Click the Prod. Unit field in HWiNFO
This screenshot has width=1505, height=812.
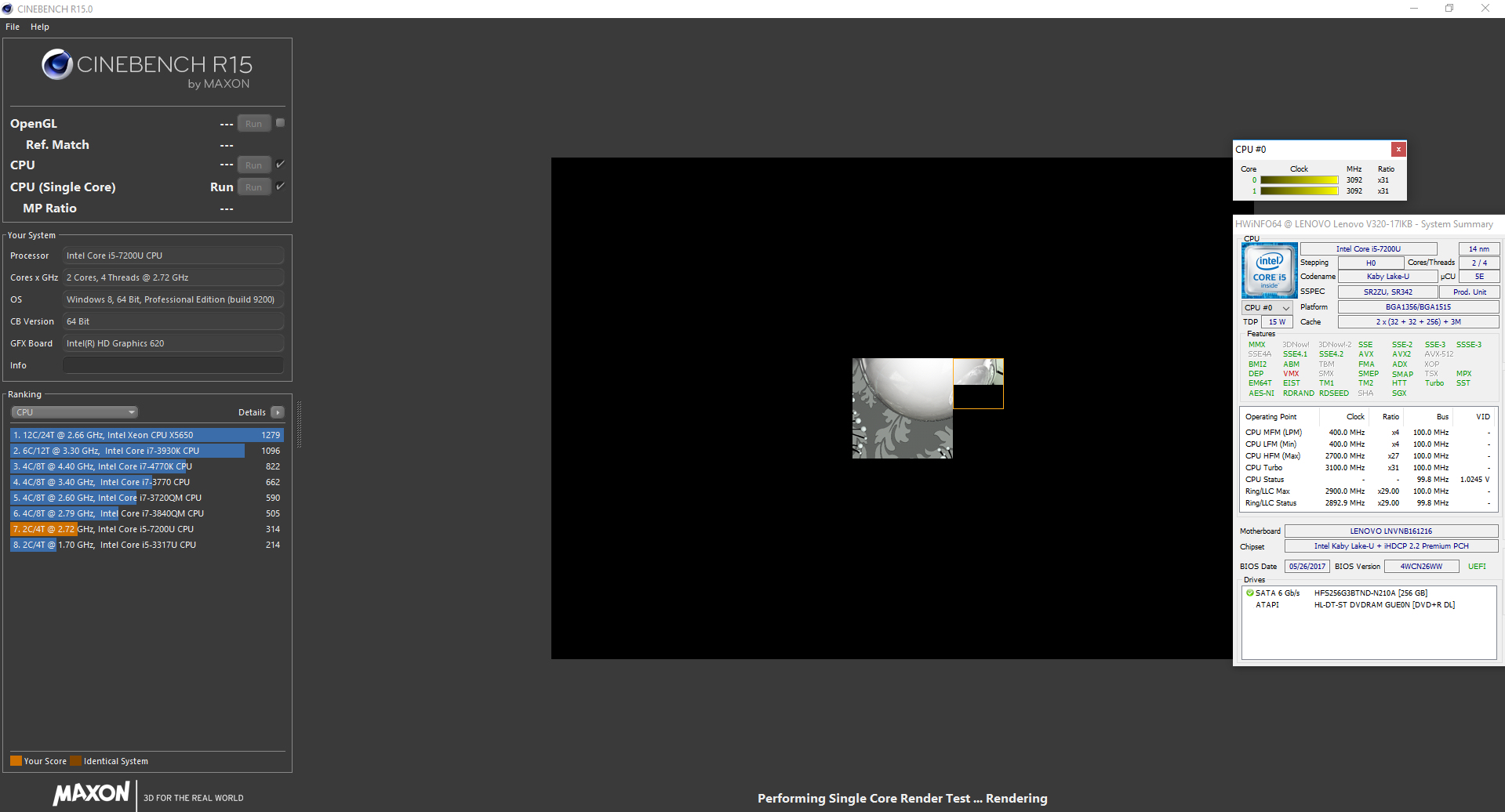pos(1470,292)
